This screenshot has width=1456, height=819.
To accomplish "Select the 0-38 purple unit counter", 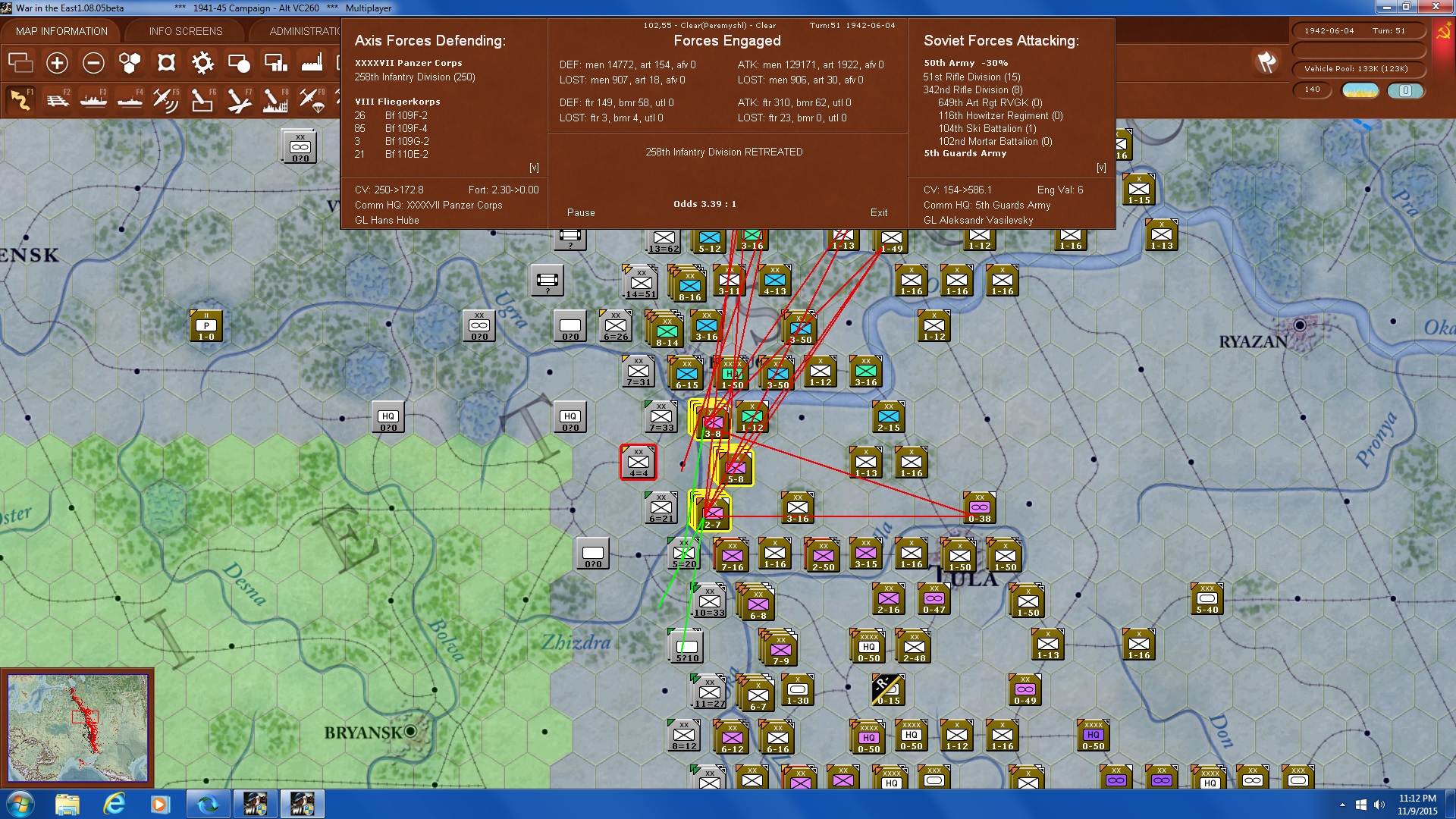I will point(979,508).
